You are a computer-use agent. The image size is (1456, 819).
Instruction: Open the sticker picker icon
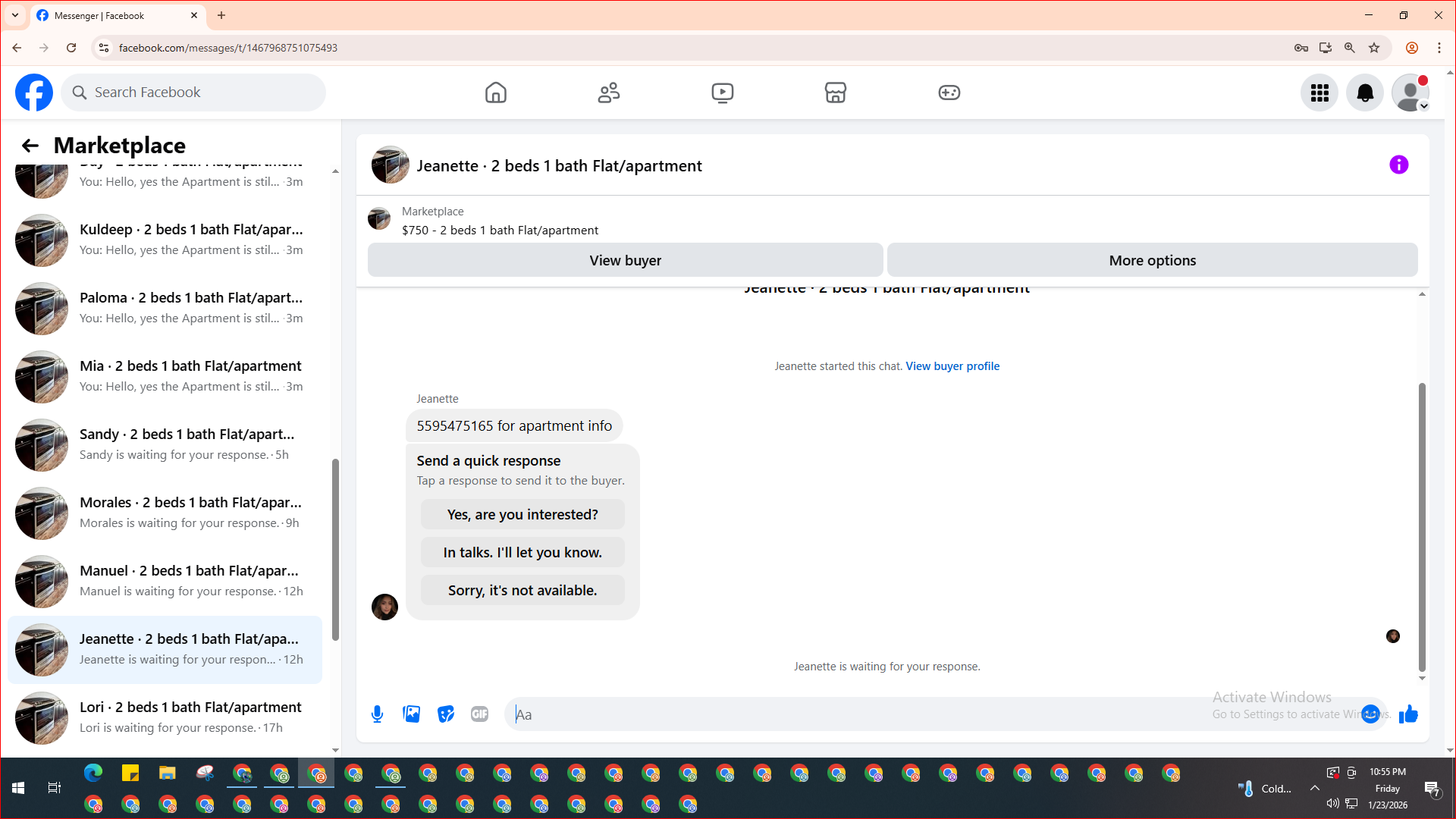446,714
